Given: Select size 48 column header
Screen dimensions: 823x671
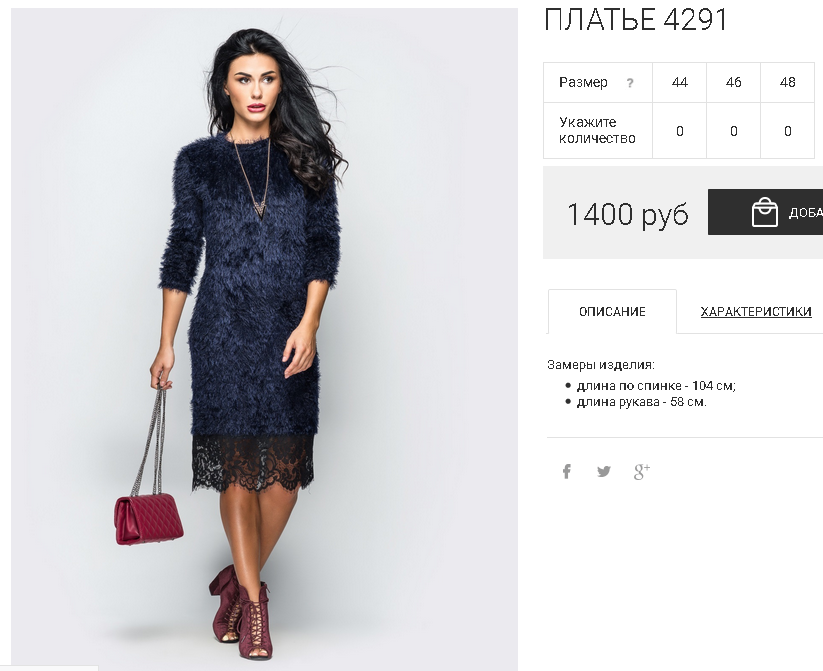Looking at the screenshot, I should pos(787,82).
